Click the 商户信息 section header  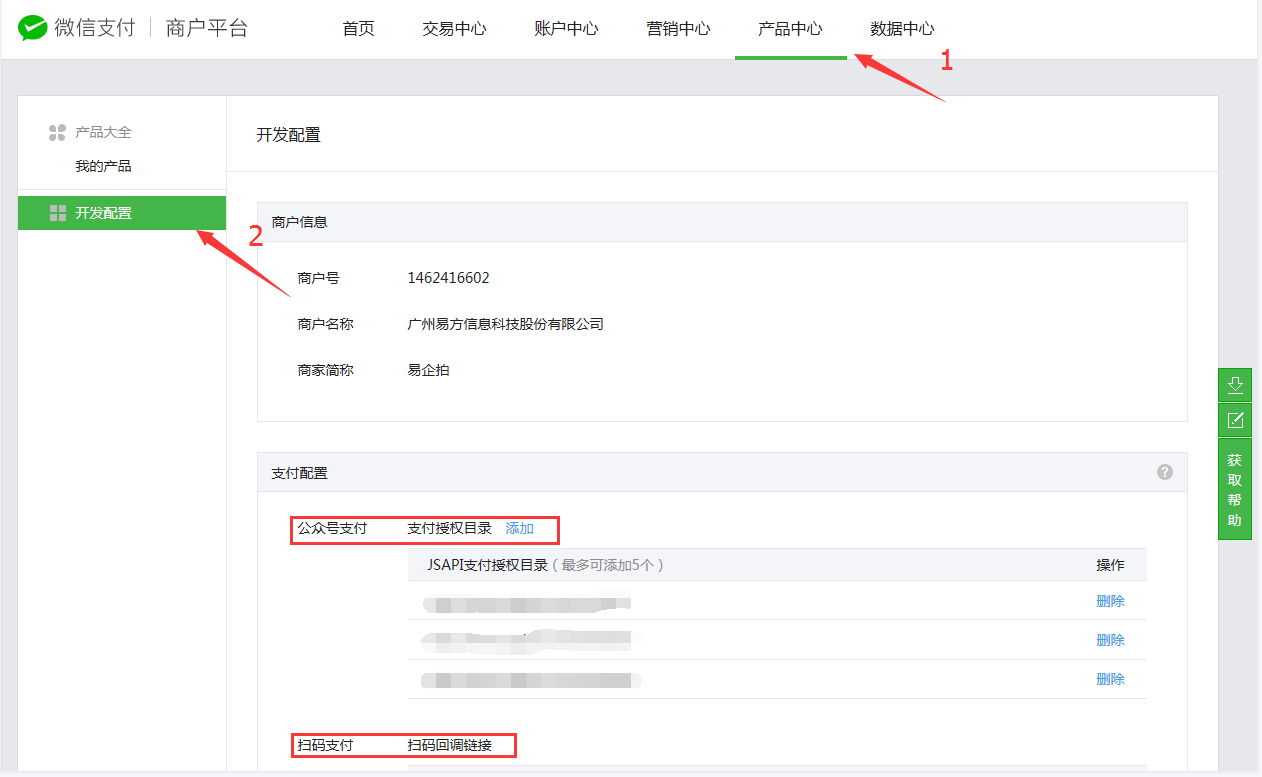point(722,222)
